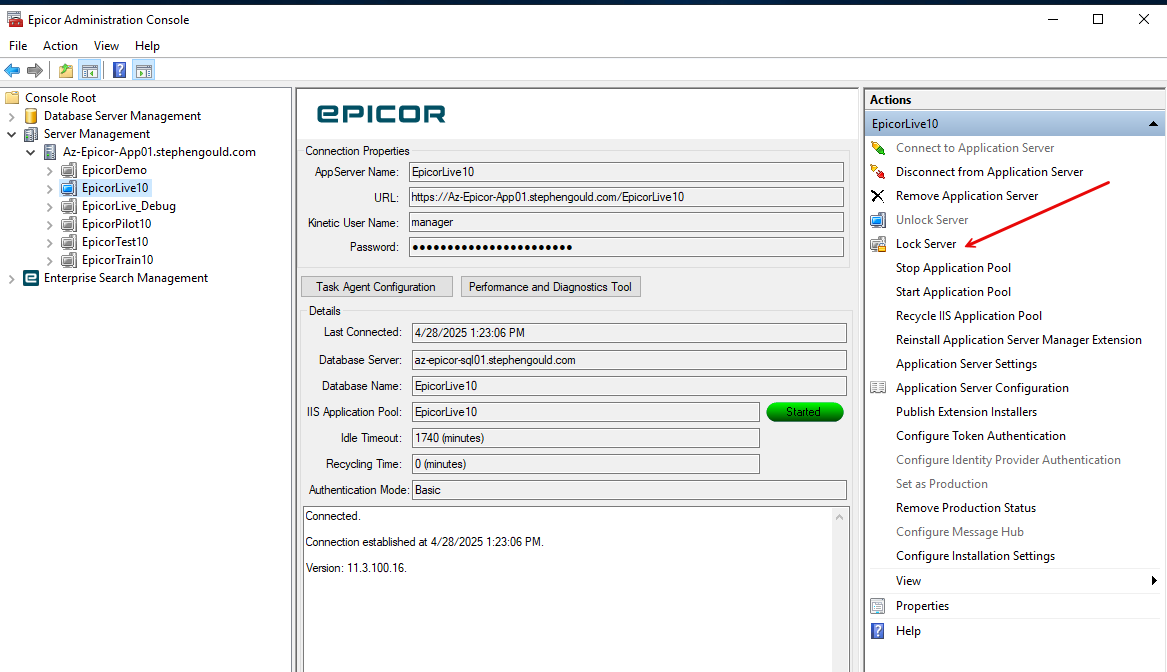Screen dimensions: 1167x672
Task: Expand the EpicorLive_Debug node
Action: click(x=49, y=206)
